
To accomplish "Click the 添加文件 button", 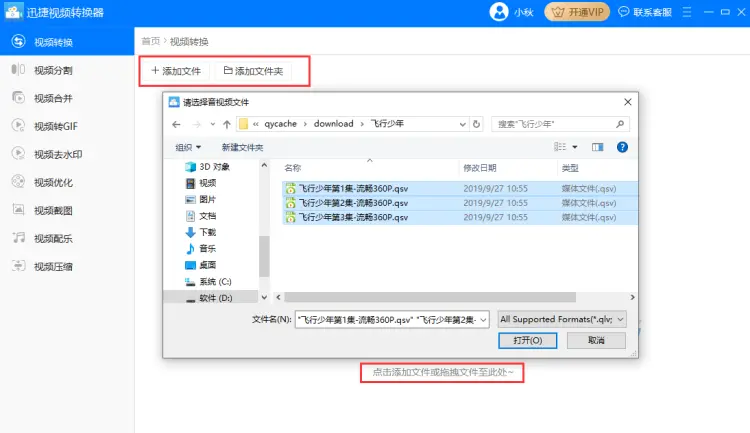I will [x=176, y=71].
